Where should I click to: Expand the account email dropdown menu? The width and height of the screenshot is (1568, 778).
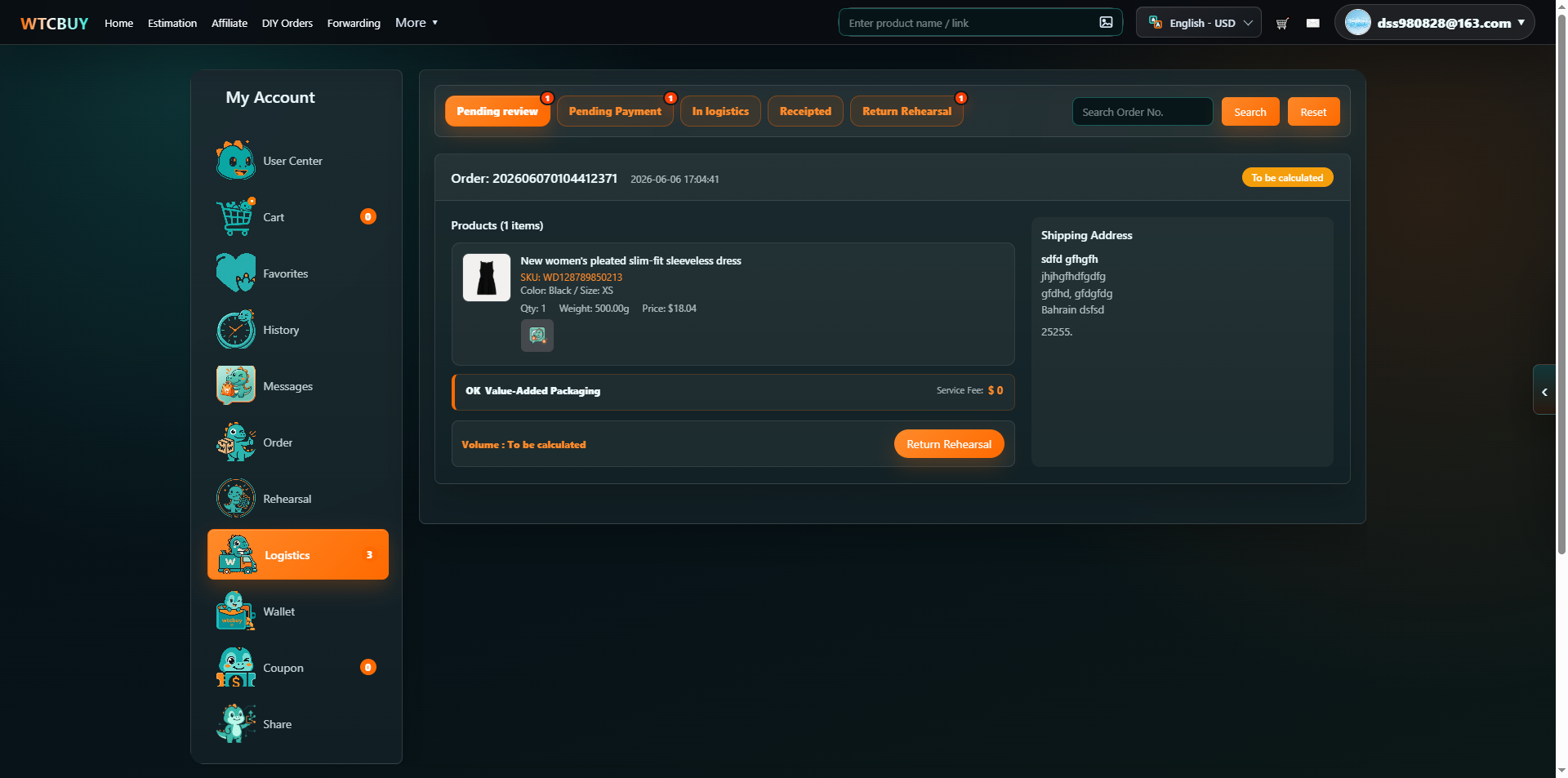click(x=1435, y=23)
